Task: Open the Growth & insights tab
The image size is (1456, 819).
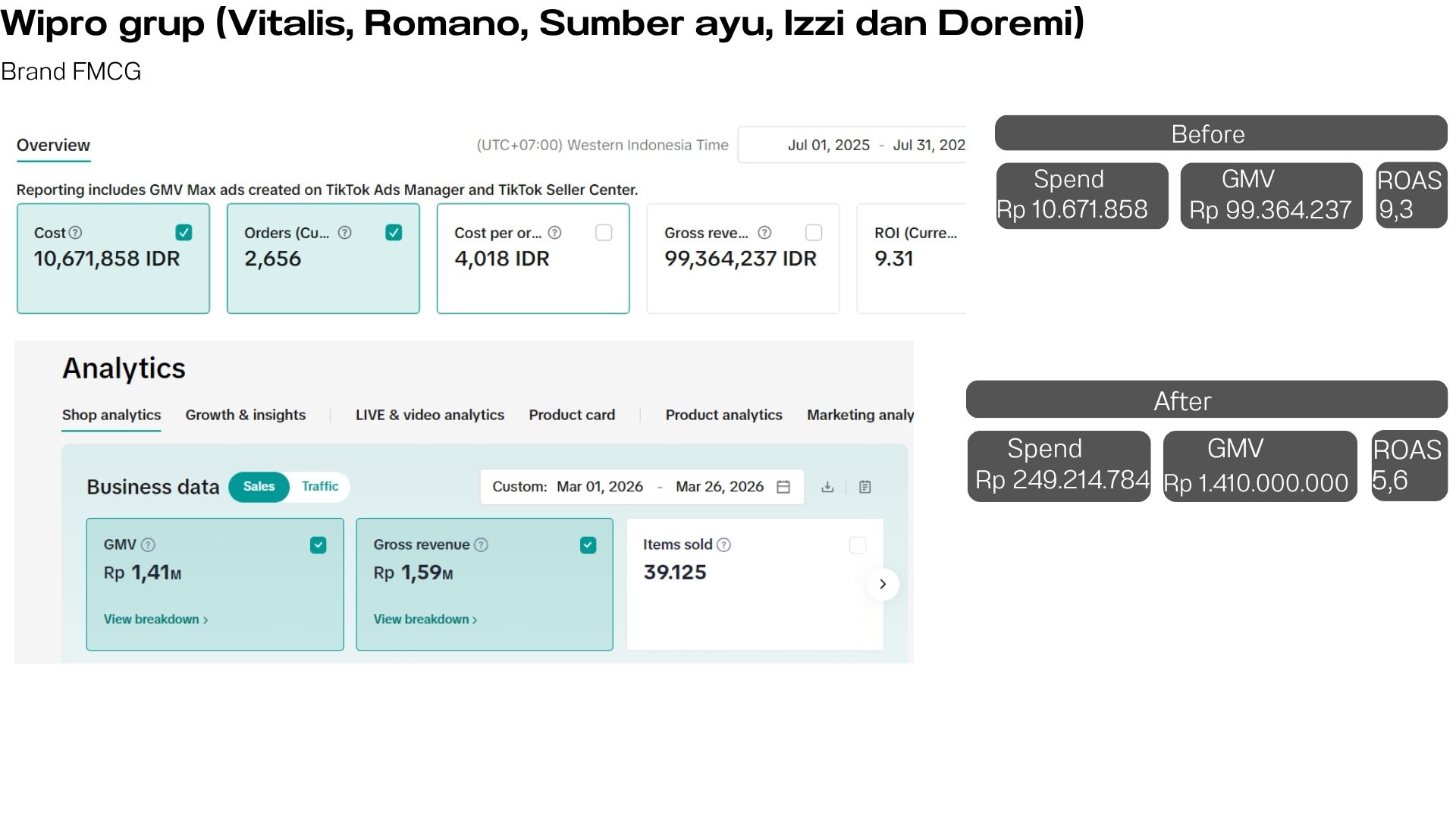Action: (246, 415)
